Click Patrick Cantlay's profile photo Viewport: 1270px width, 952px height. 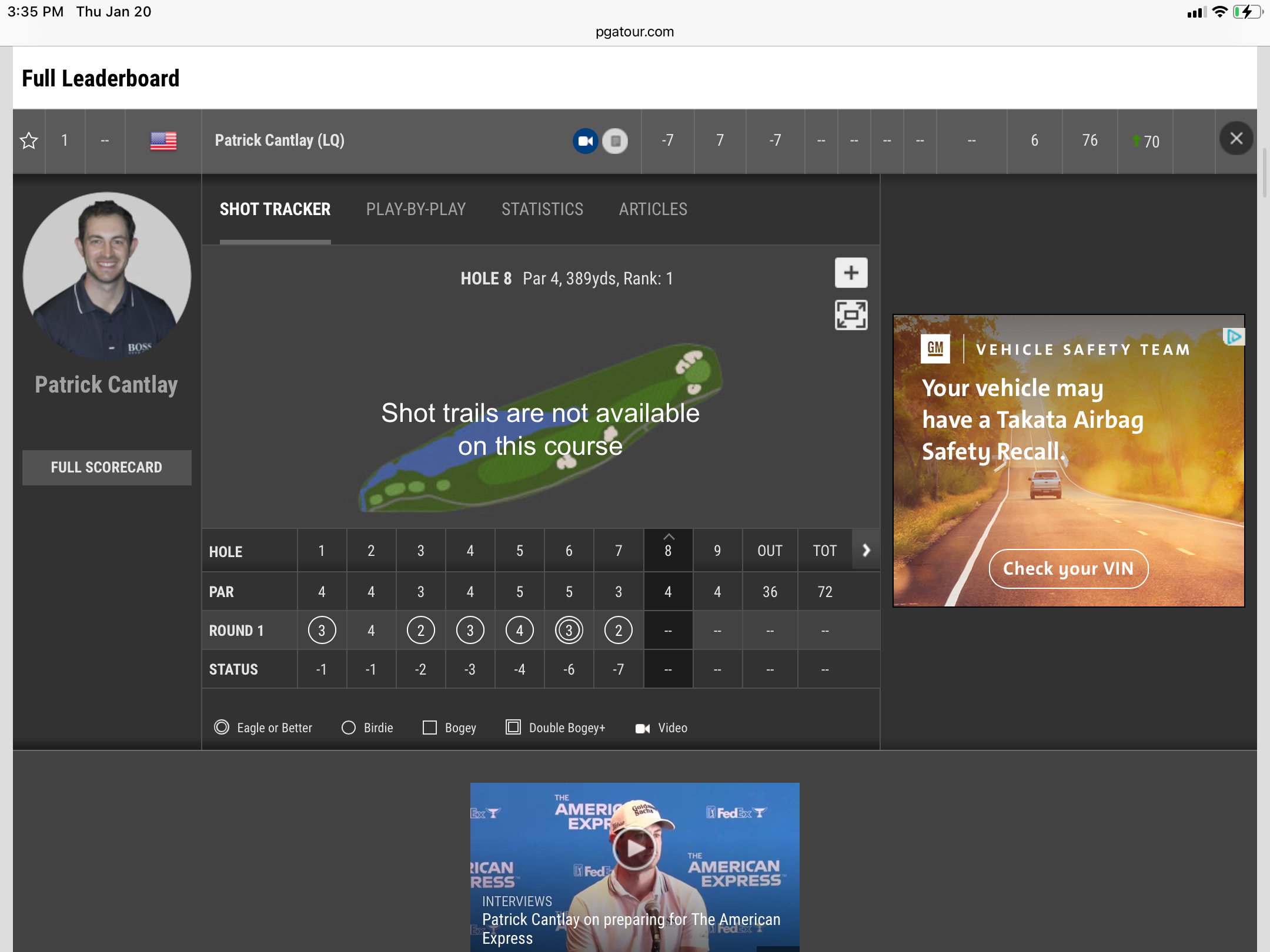point(106,276)
